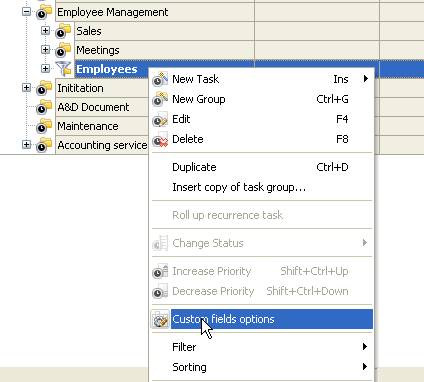Click the New Task menu icon
The image size is (424, 382).
[160, 79]
